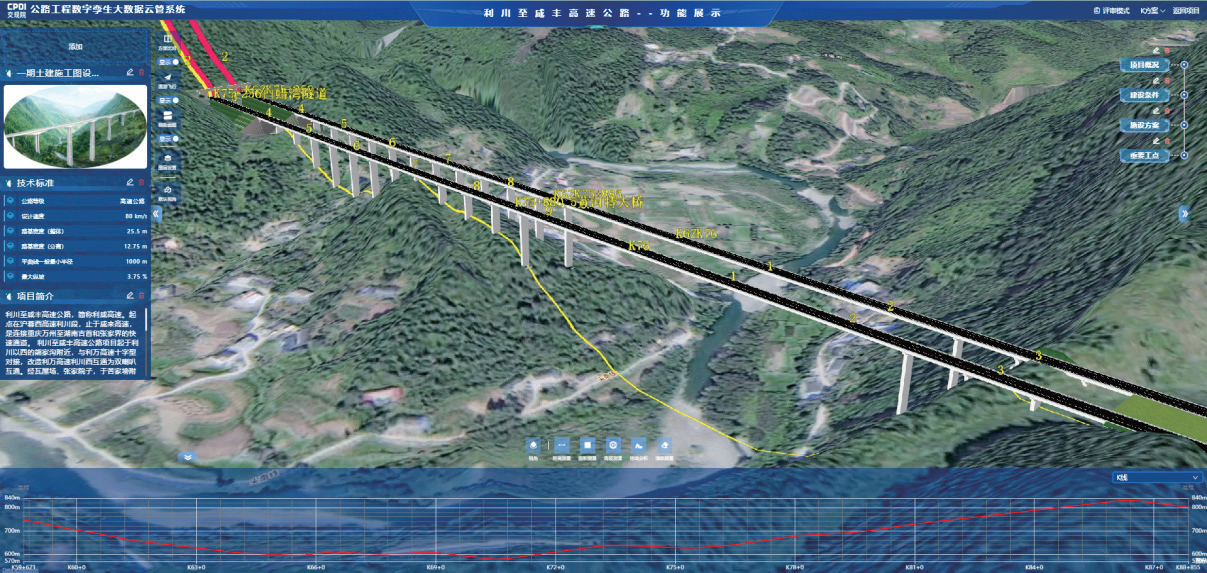This screenshot has height=573, width=1207.
Task: Click the horn icon before 技术标准 heading
Action: pos(9,183)
